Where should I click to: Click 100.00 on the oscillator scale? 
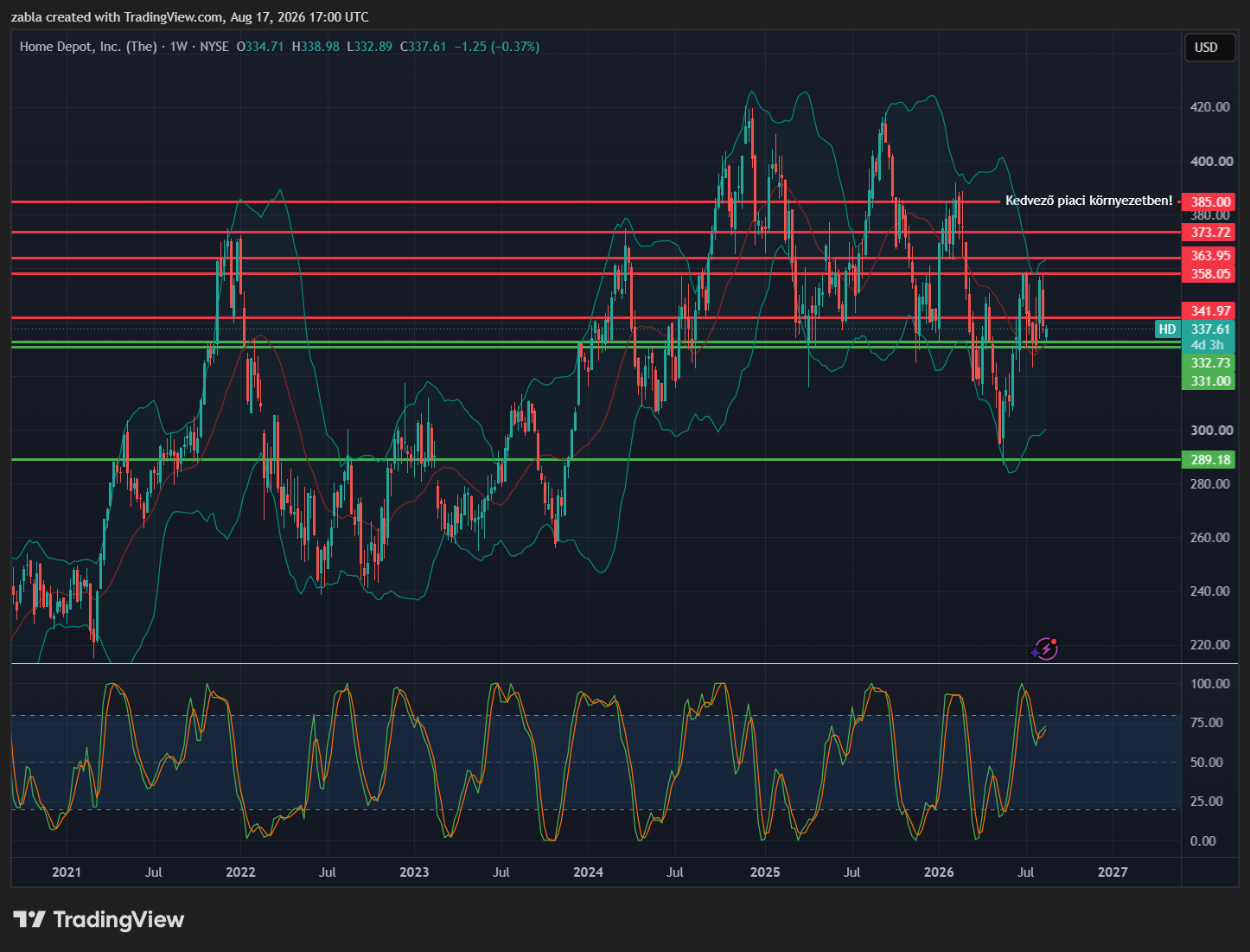click(x=1210, y=684)
